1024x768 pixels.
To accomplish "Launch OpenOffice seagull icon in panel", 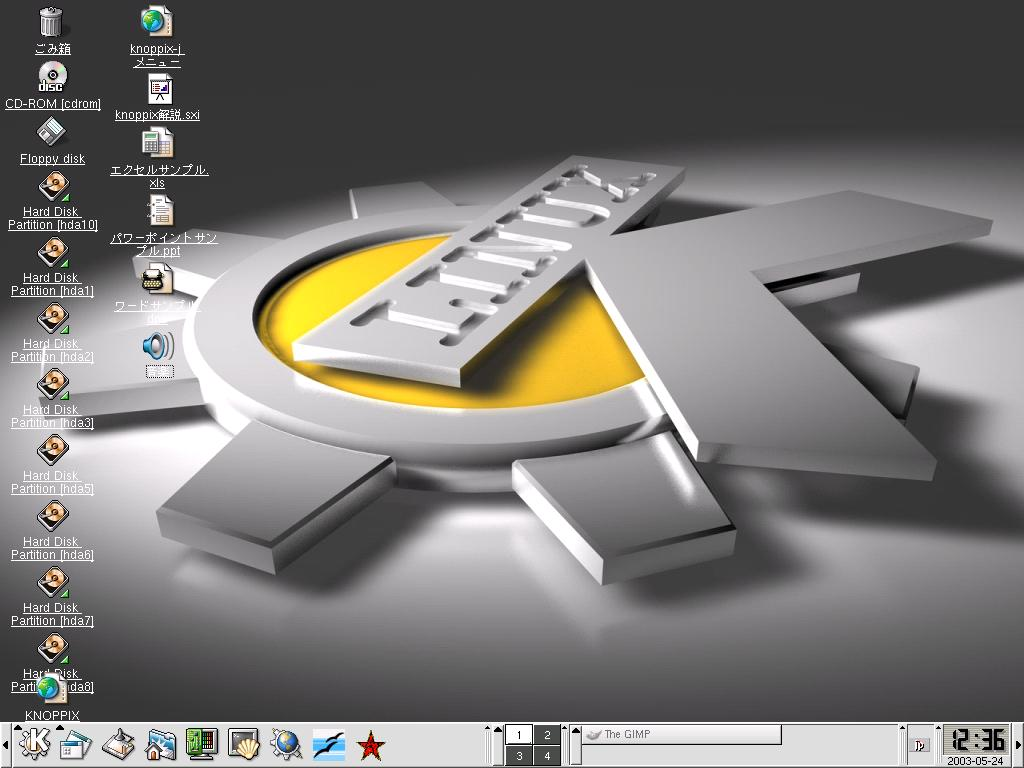I will 329,744.
